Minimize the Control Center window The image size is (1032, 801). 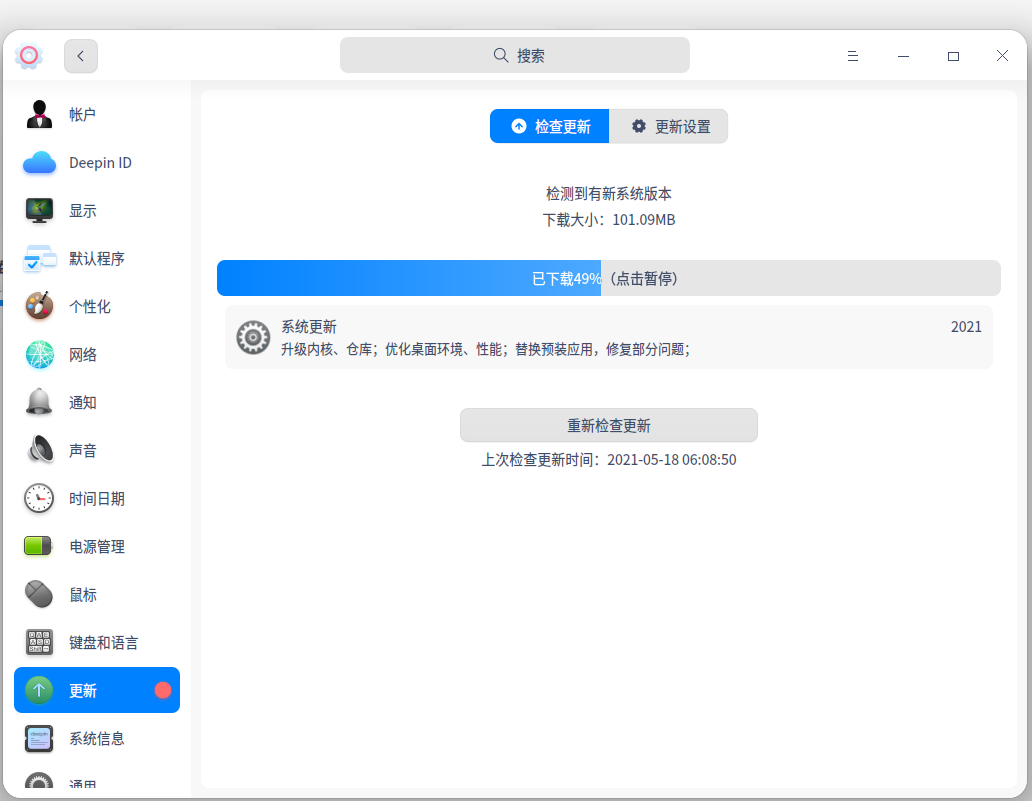pos(903,56)
